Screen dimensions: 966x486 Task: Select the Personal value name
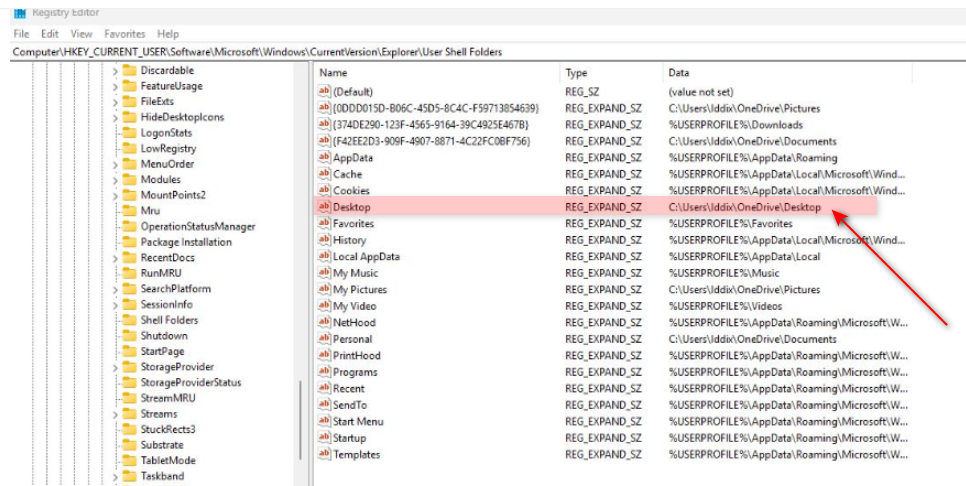352,339
